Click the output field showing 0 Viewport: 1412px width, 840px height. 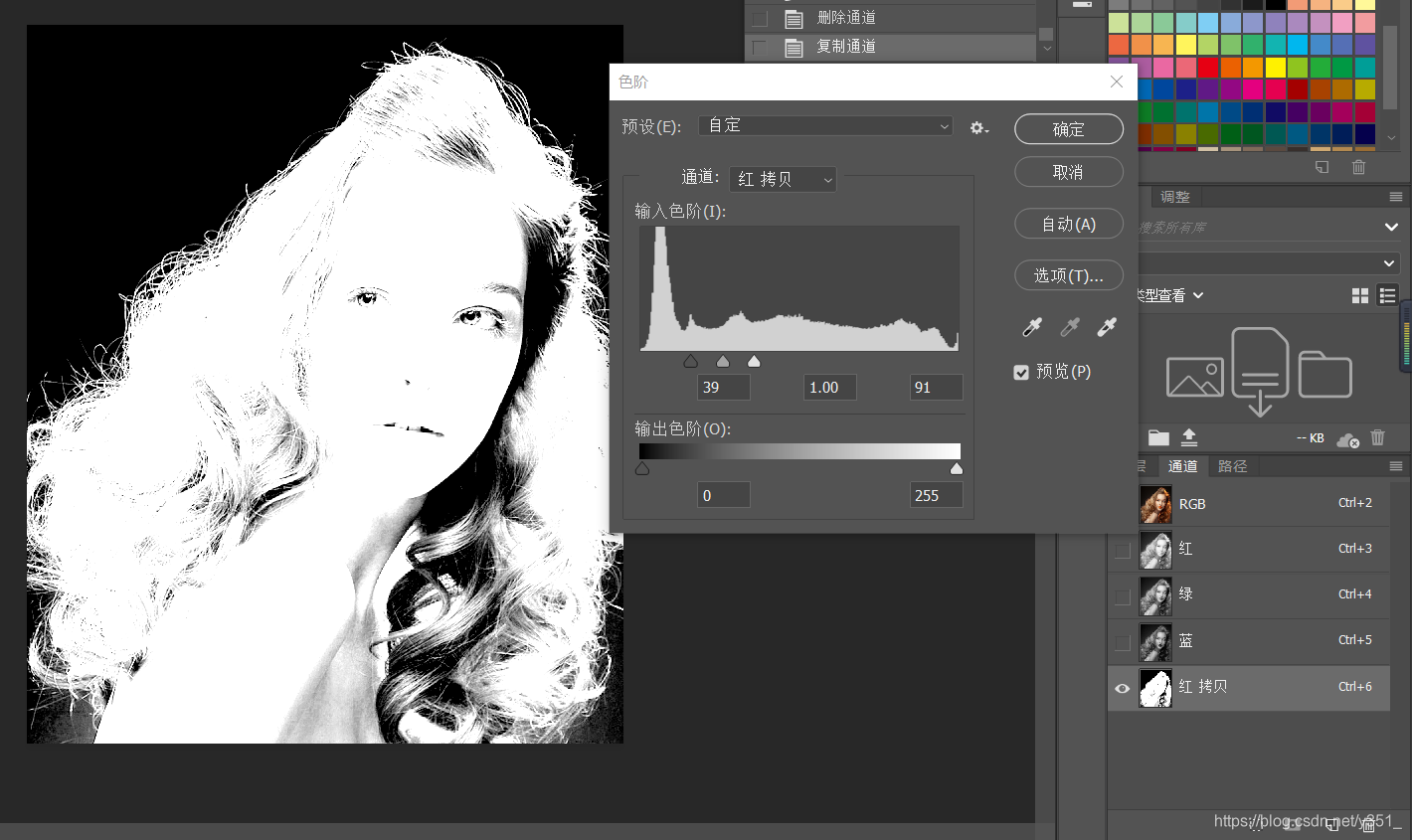click(x=724, y=495)
